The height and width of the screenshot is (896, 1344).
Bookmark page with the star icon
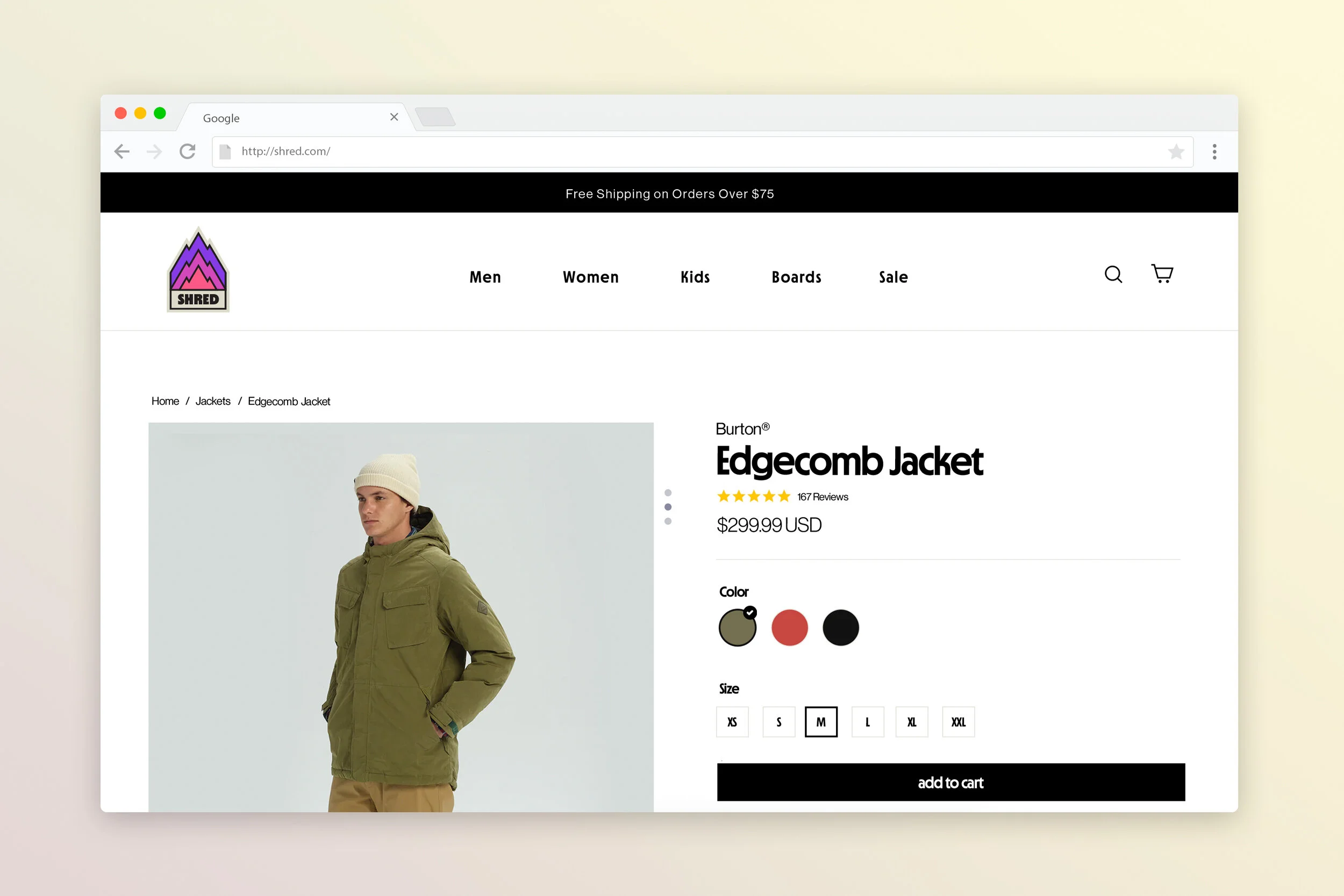(1176, 152)
